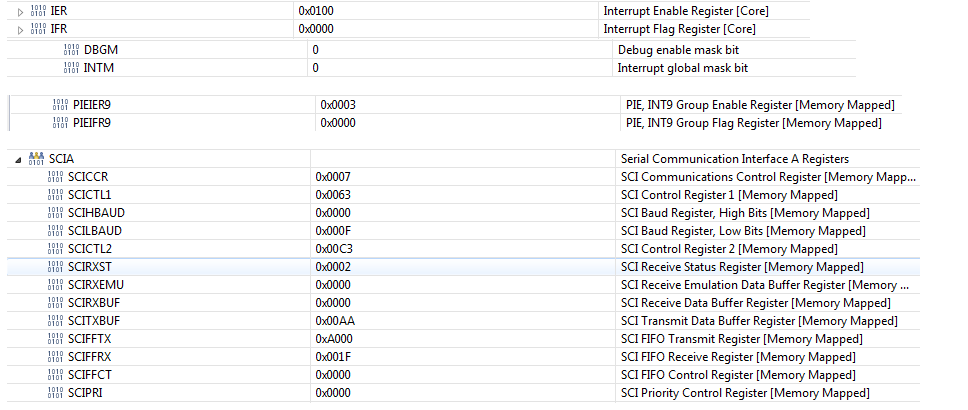Click the register icon beside SCIFFTX
968x410 pixels.
click(55, 339)
